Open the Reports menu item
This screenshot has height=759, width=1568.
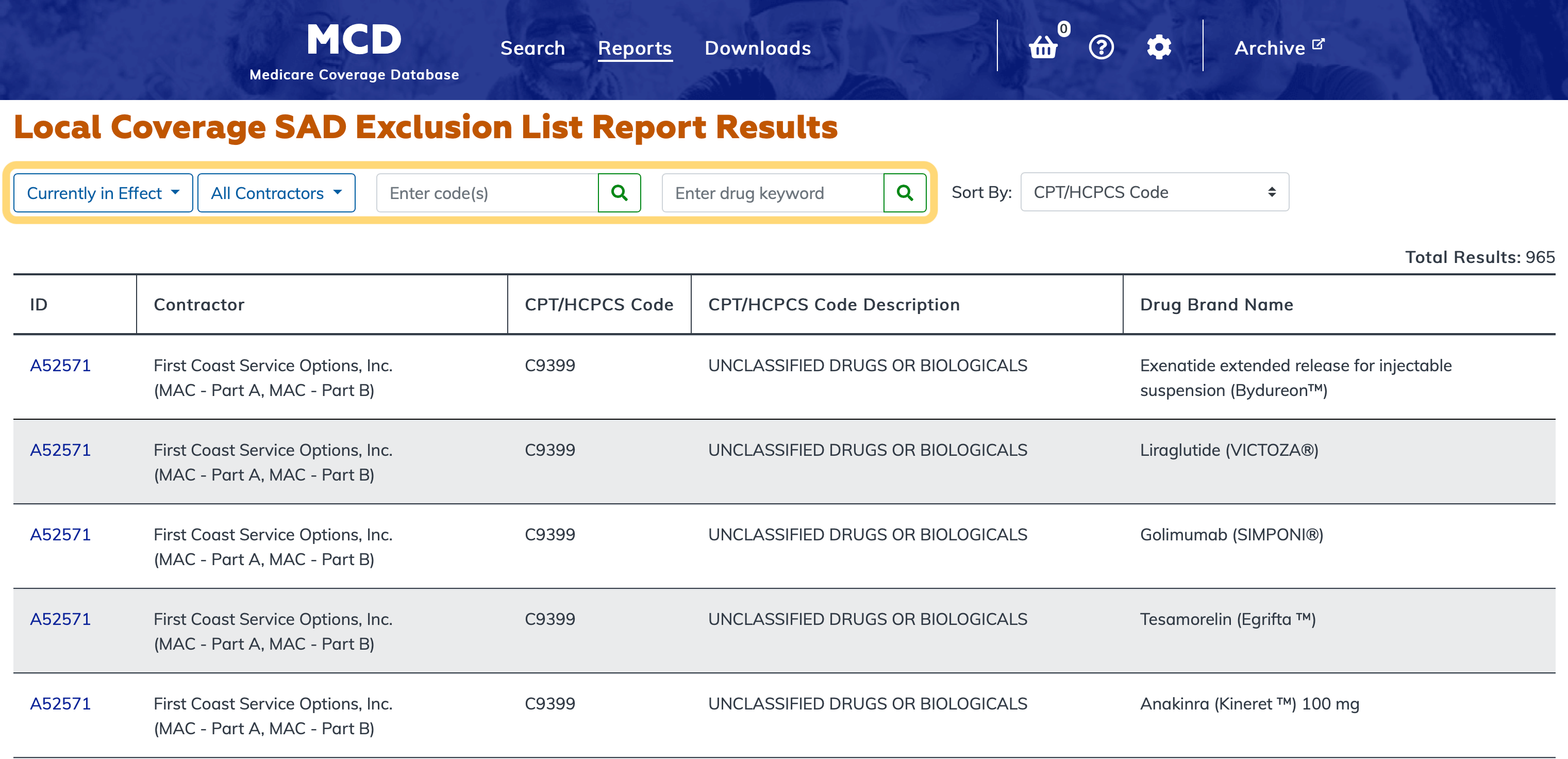634,47
